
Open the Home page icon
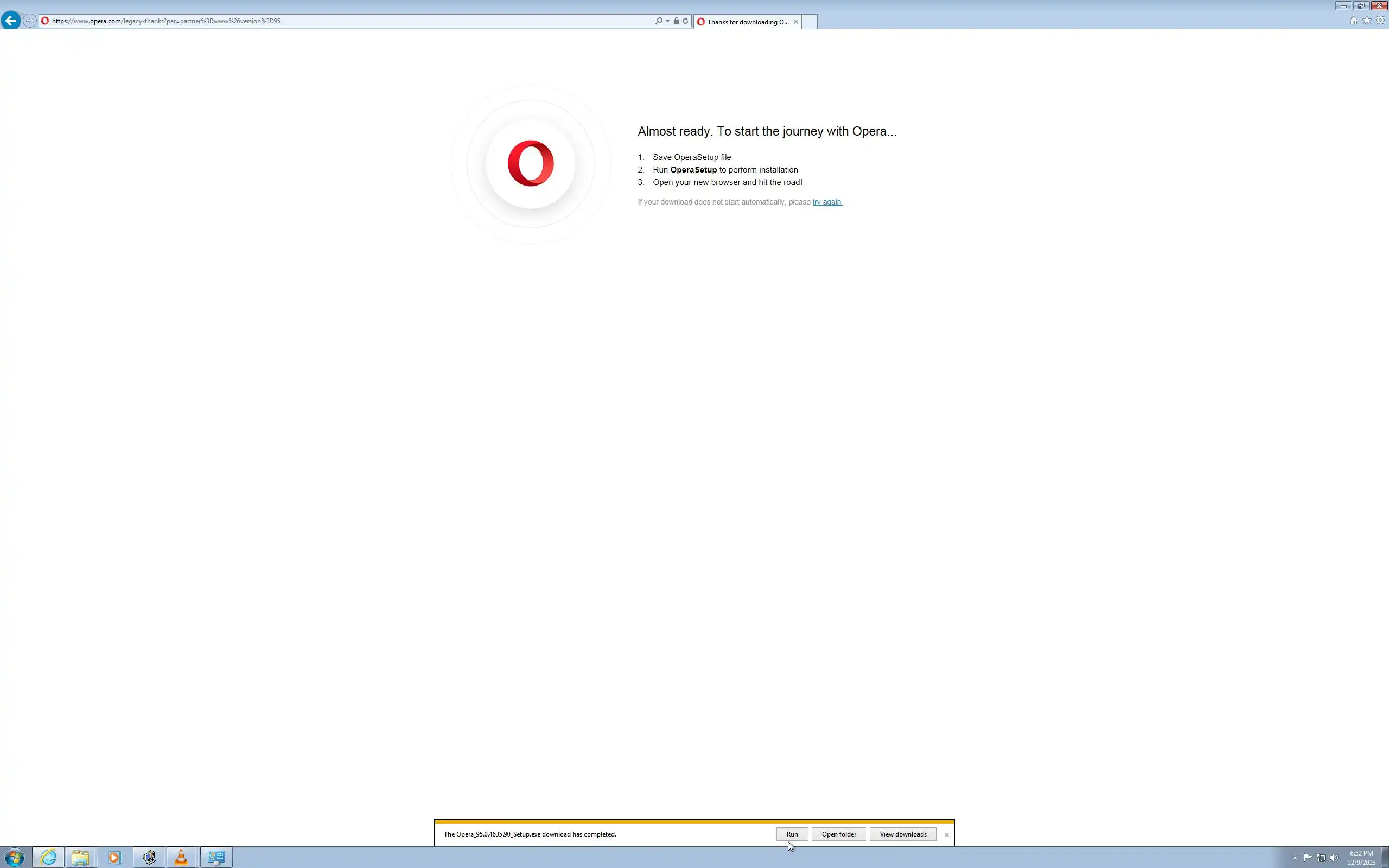(1353, 21)
